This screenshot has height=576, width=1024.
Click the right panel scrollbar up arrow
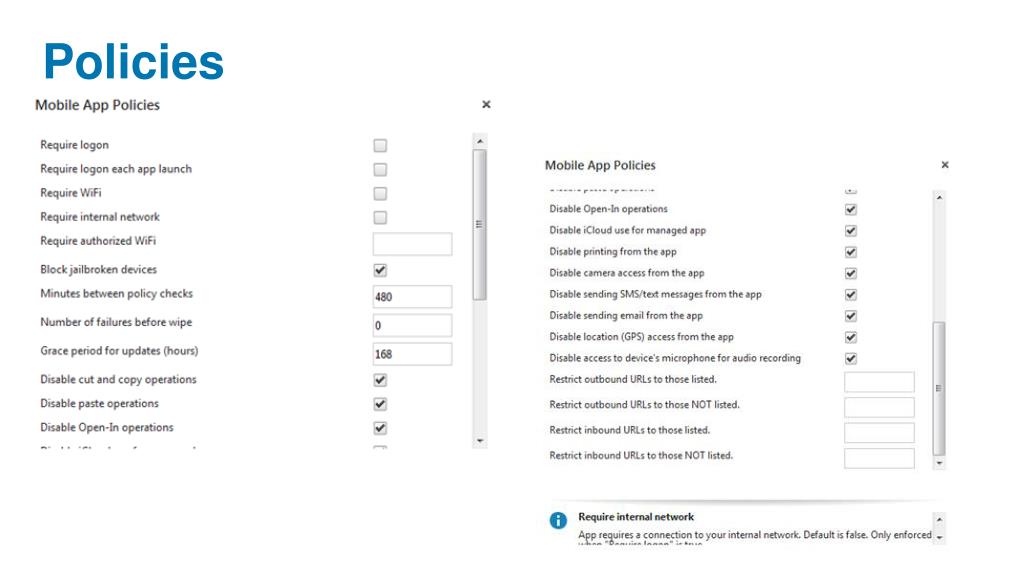(x=939, y=197)
